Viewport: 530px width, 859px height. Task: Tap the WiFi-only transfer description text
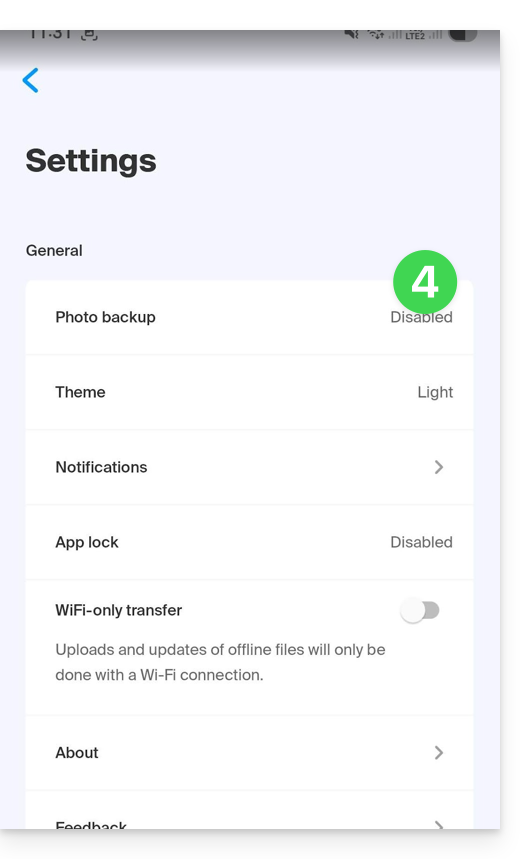coord(220,662)
